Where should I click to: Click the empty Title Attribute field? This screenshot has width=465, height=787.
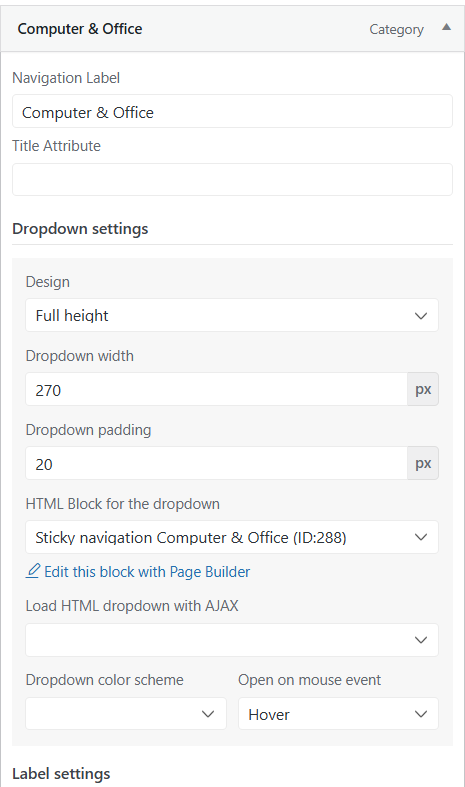(232, 179)
